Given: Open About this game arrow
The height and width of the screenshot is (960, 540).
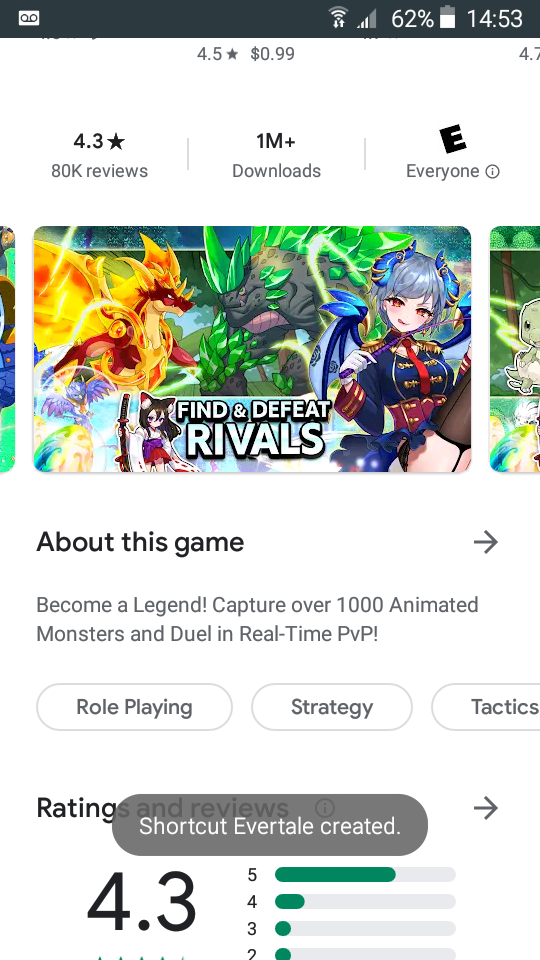Looking at the screenshot, I should [486, 542].
